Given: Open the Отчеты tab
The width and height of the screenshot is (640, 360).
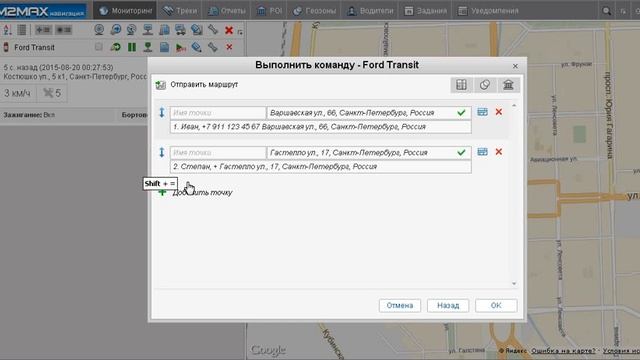Looking at the screenshot, I should click(x=227, y=11).
